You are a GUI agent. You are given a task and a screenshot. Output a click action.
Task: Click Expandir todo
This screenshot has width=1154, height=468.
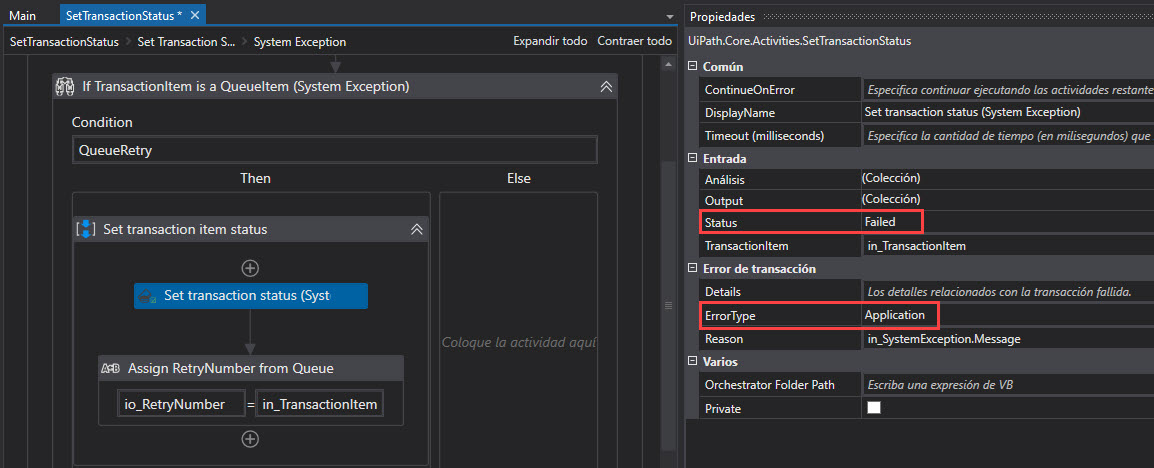(550, 41)
